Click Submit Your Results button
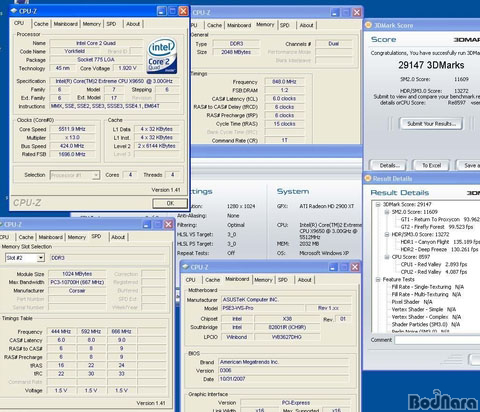 pos(431,124)
